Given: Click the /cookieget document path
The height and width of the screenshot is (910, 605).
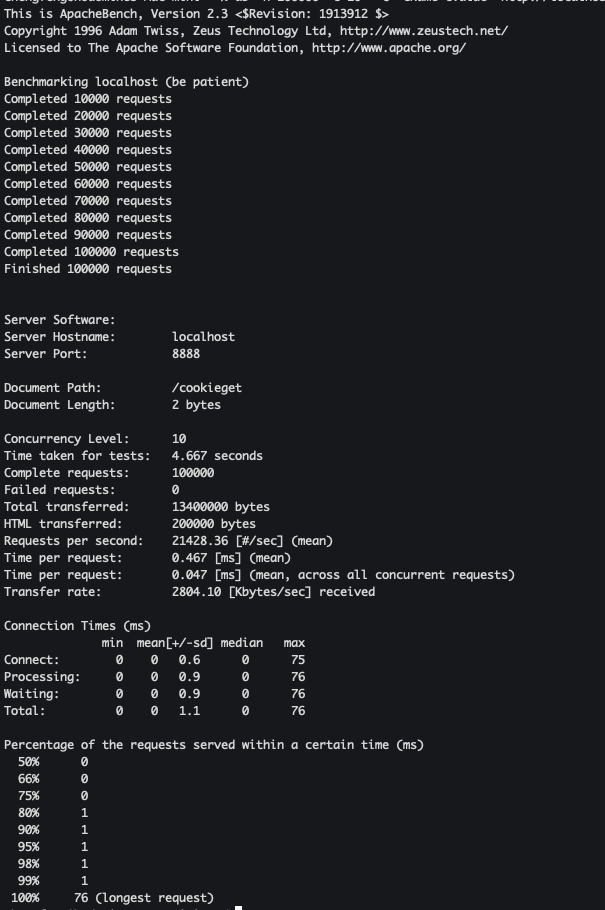Looking at the screenshot, I should pyautogui.click(x=207, y=388).
